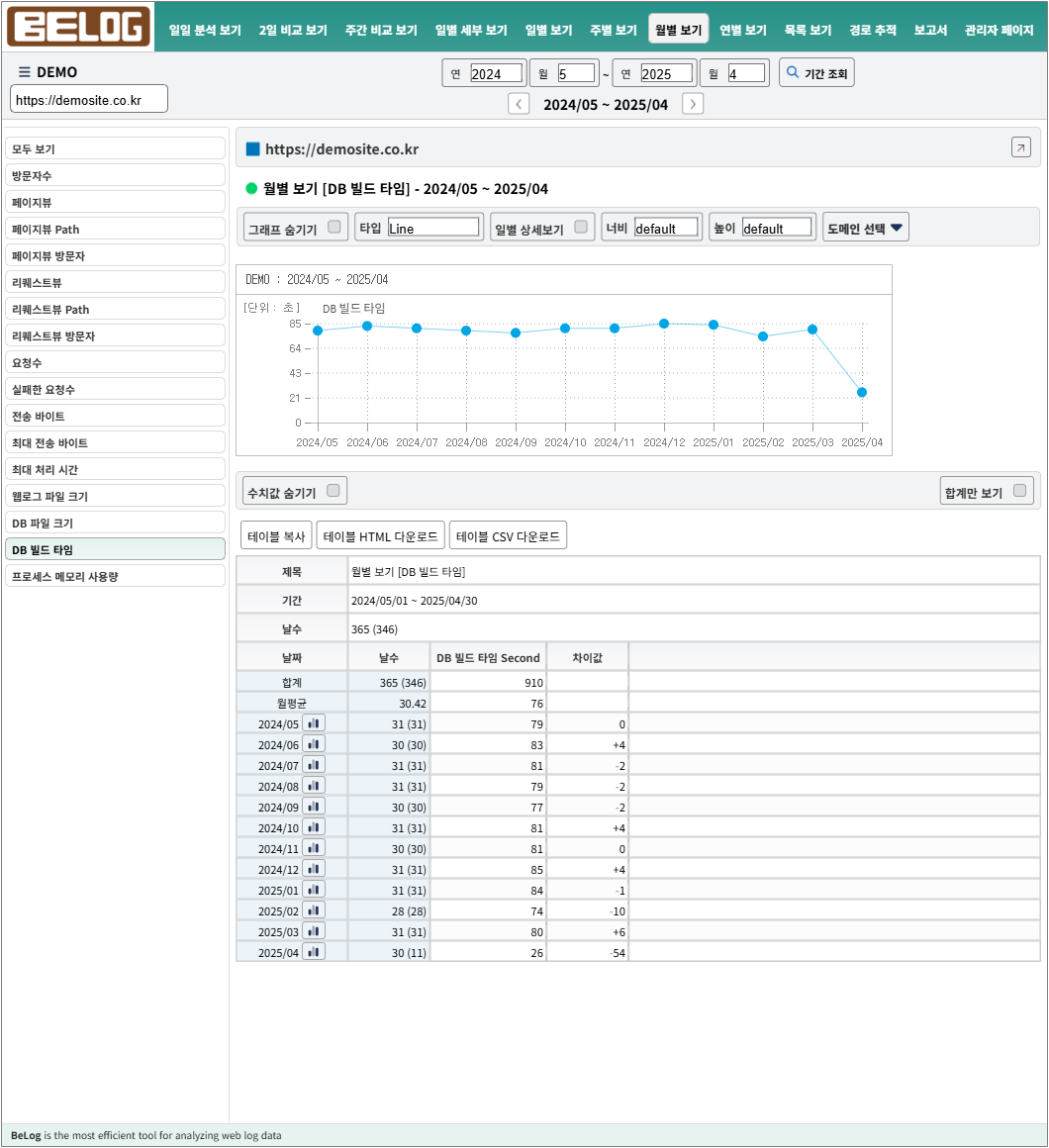
Task: Switch to 경로 추적 tab
Action: pyautogui.click(x=873, y=30)
